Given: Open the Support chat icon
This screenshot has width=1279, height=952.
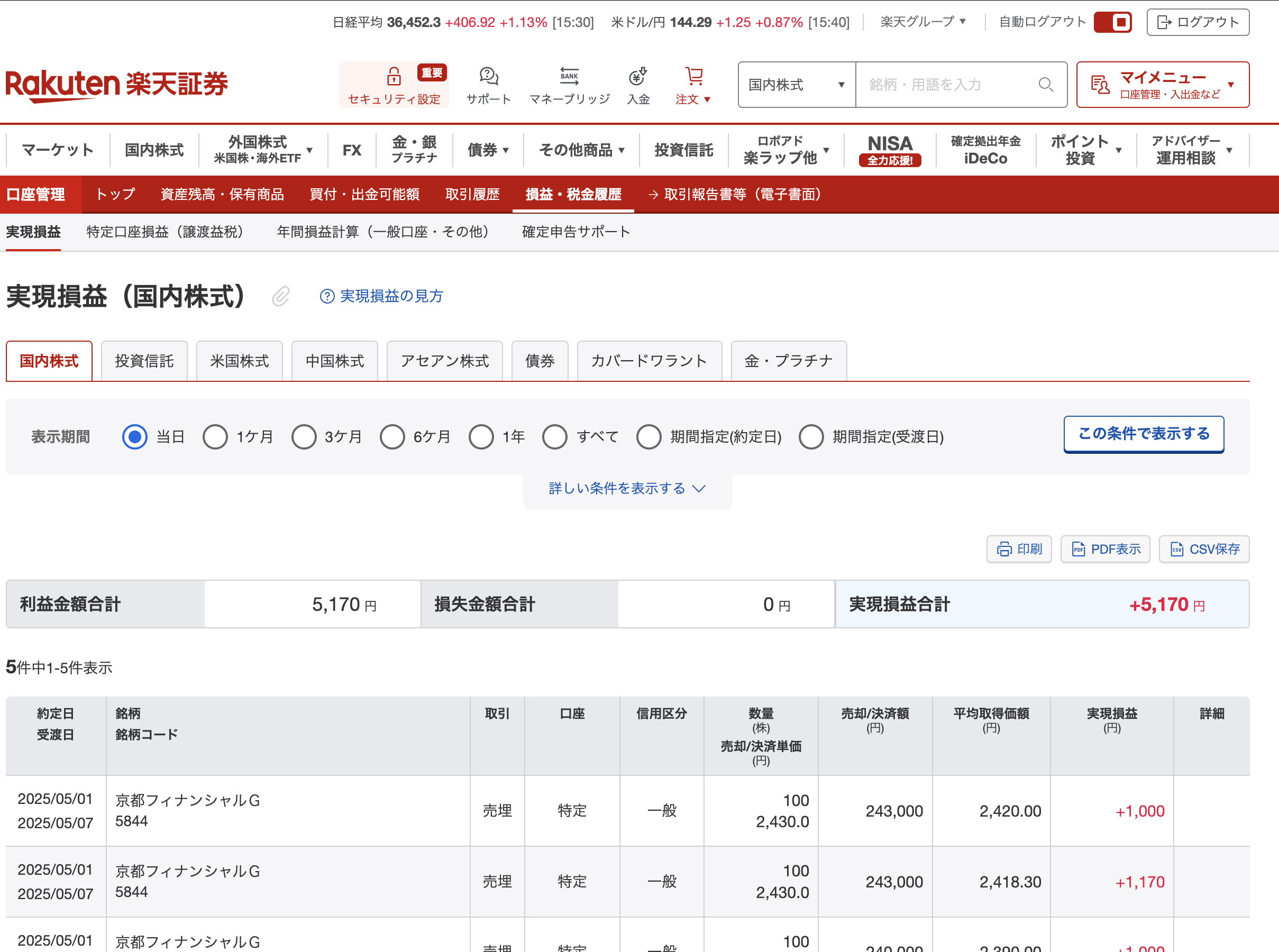Looking at the screenshot, I should [x=488, y=76].
